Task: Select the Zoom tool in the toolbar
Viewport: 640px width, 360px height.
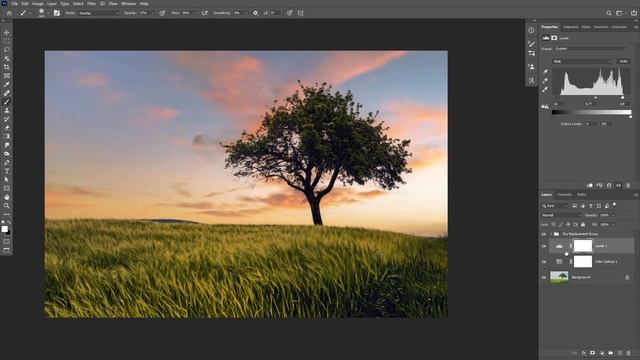Action: [7, 206]
